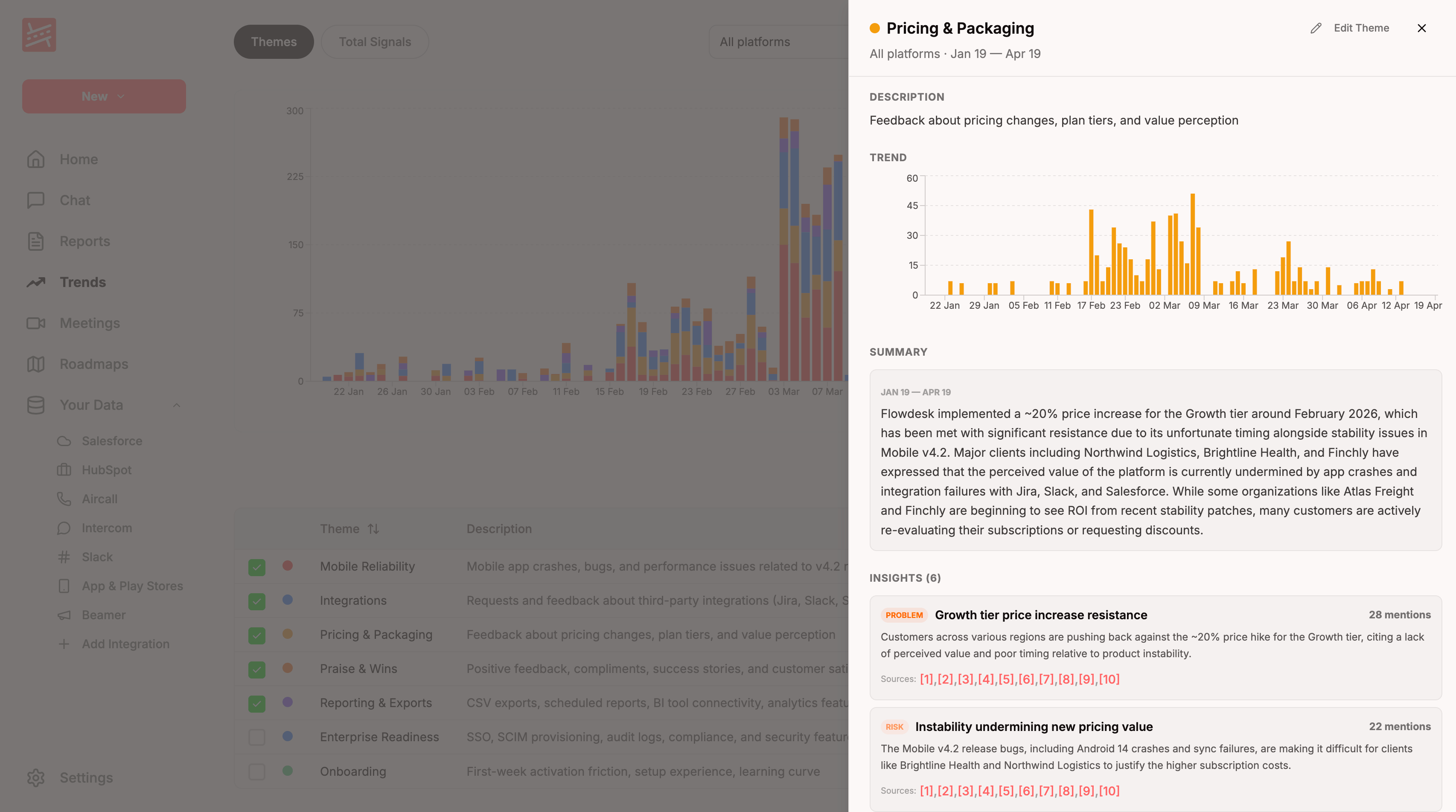Select the Beamer megaphone icon
The height and width of the screenshot is (812, 1456).
(64, 615)
